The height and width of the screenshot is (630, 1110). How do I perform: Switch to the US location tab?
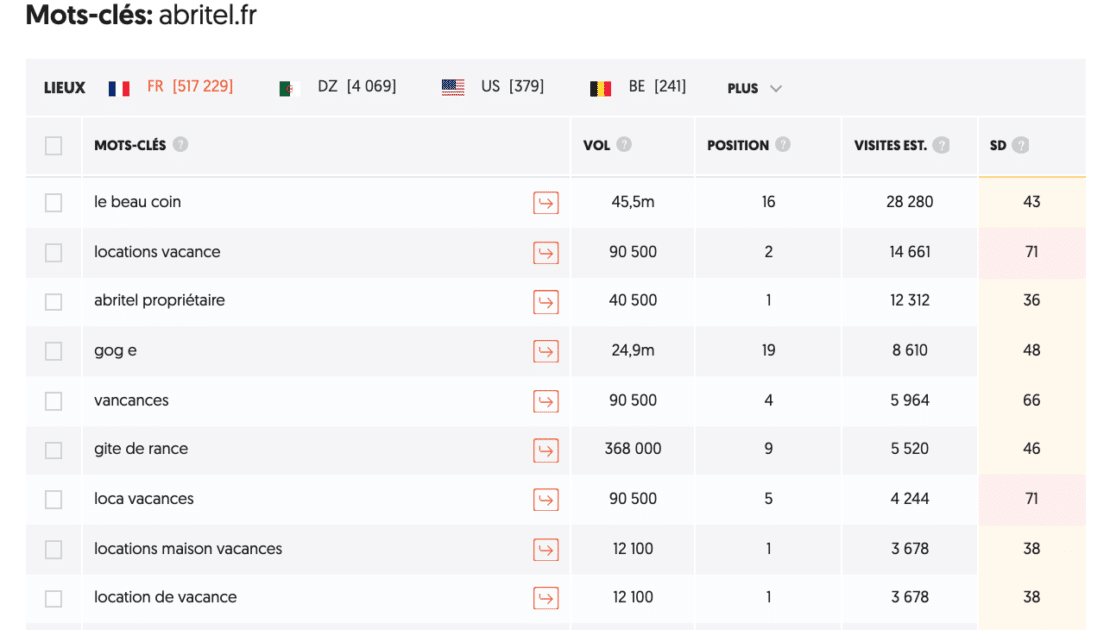[x=493, y=87]
